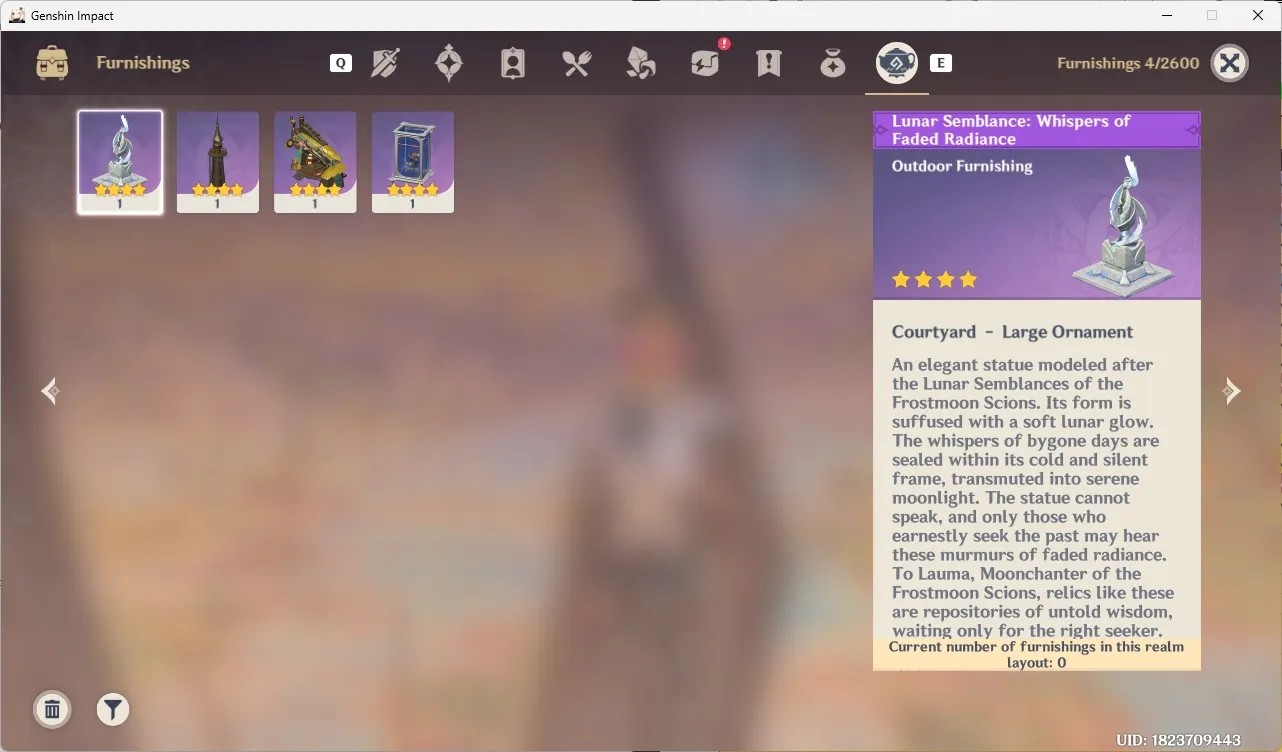This screenshot has width=1282, height=752.
Task: Click the 'Courtyard - Large Ornament' text
Action: [1012, 332]
